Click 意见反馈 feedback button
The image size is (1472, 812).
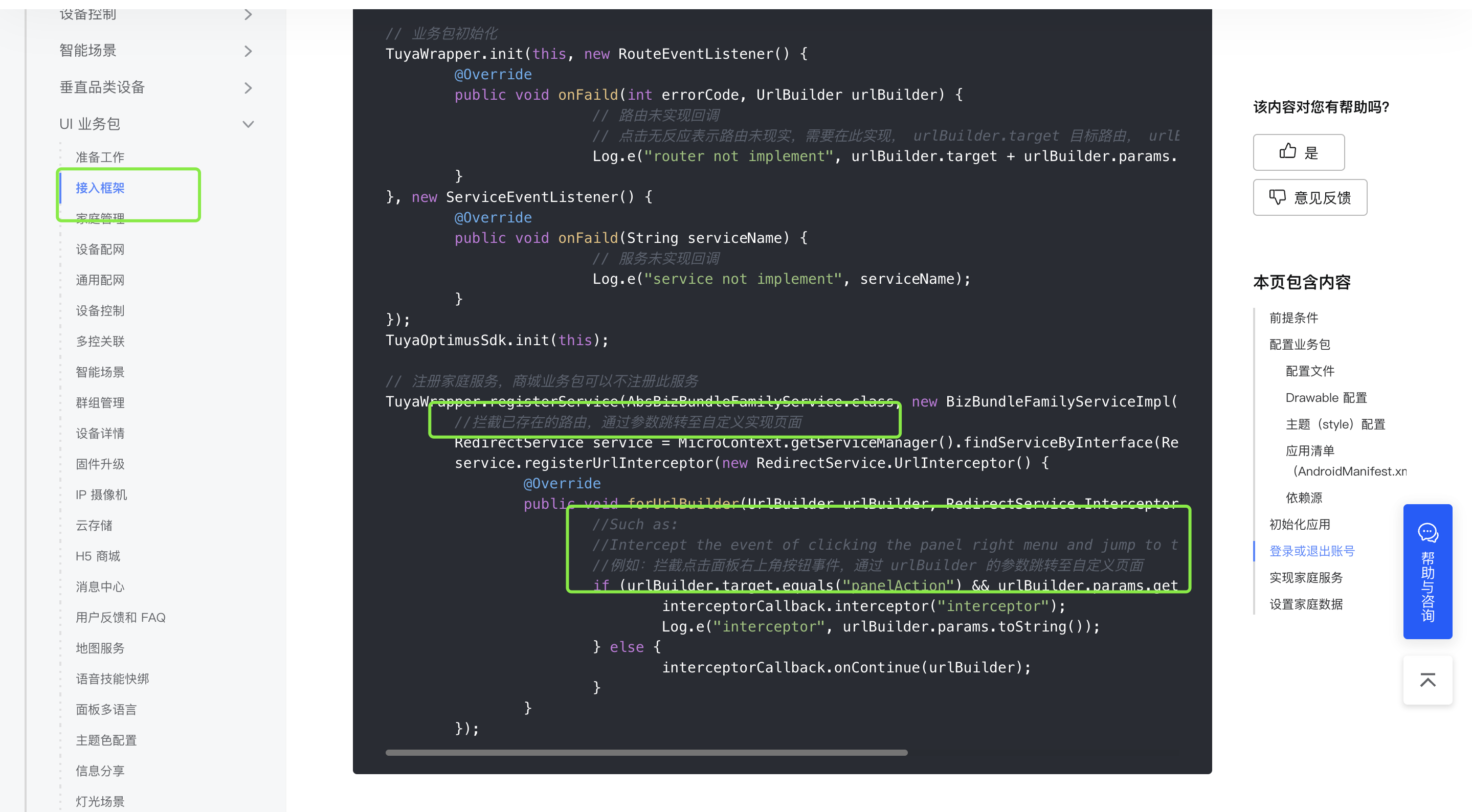click(x=1310, y=197)
